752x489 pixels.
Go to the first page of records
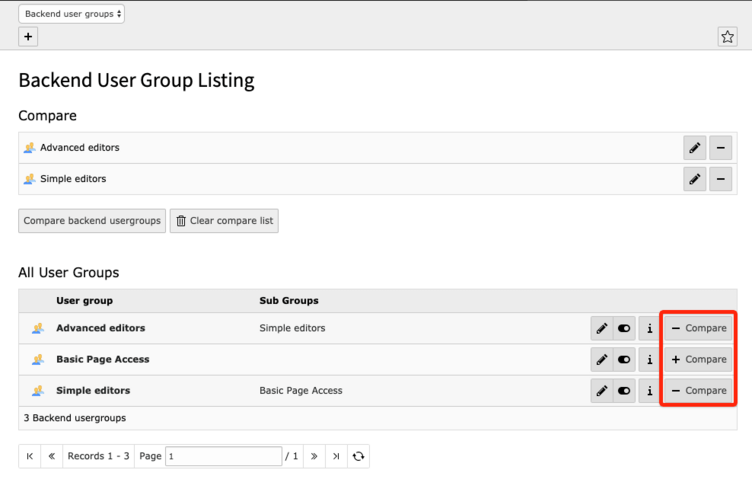click(30, 456)
